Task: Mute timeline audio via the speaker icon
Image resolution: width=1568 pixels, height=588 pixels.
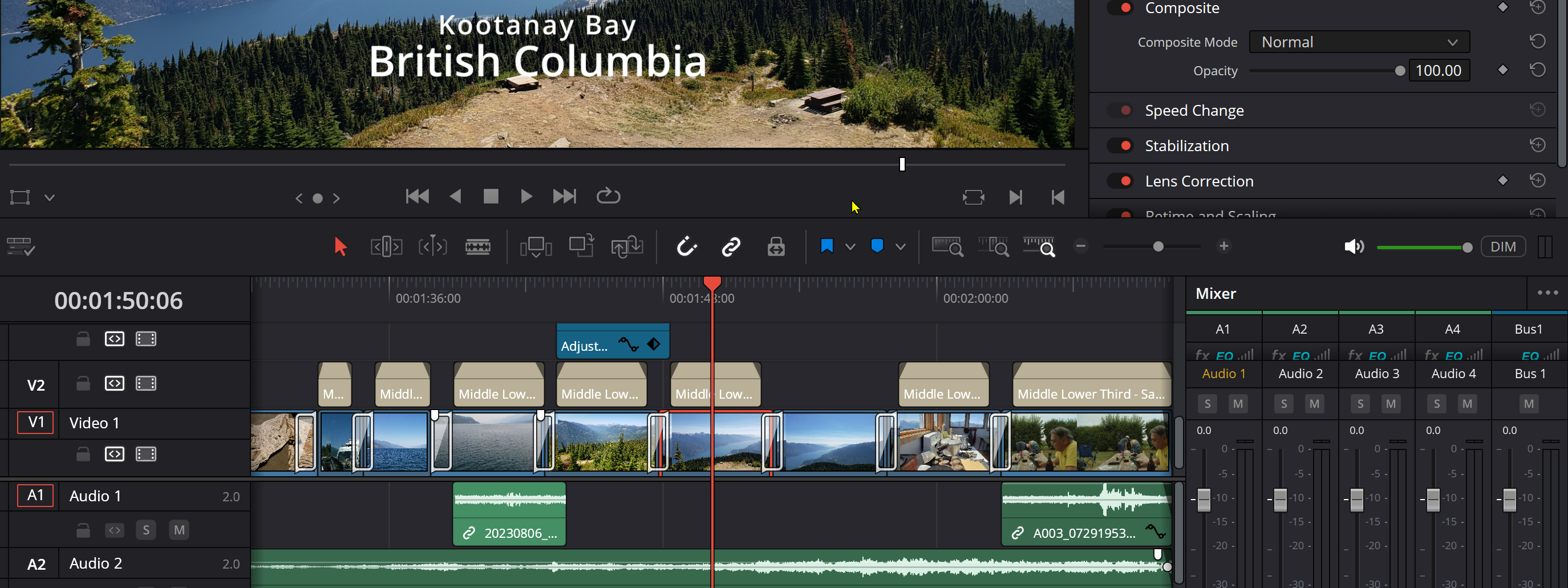Action: click(1354, 246)
